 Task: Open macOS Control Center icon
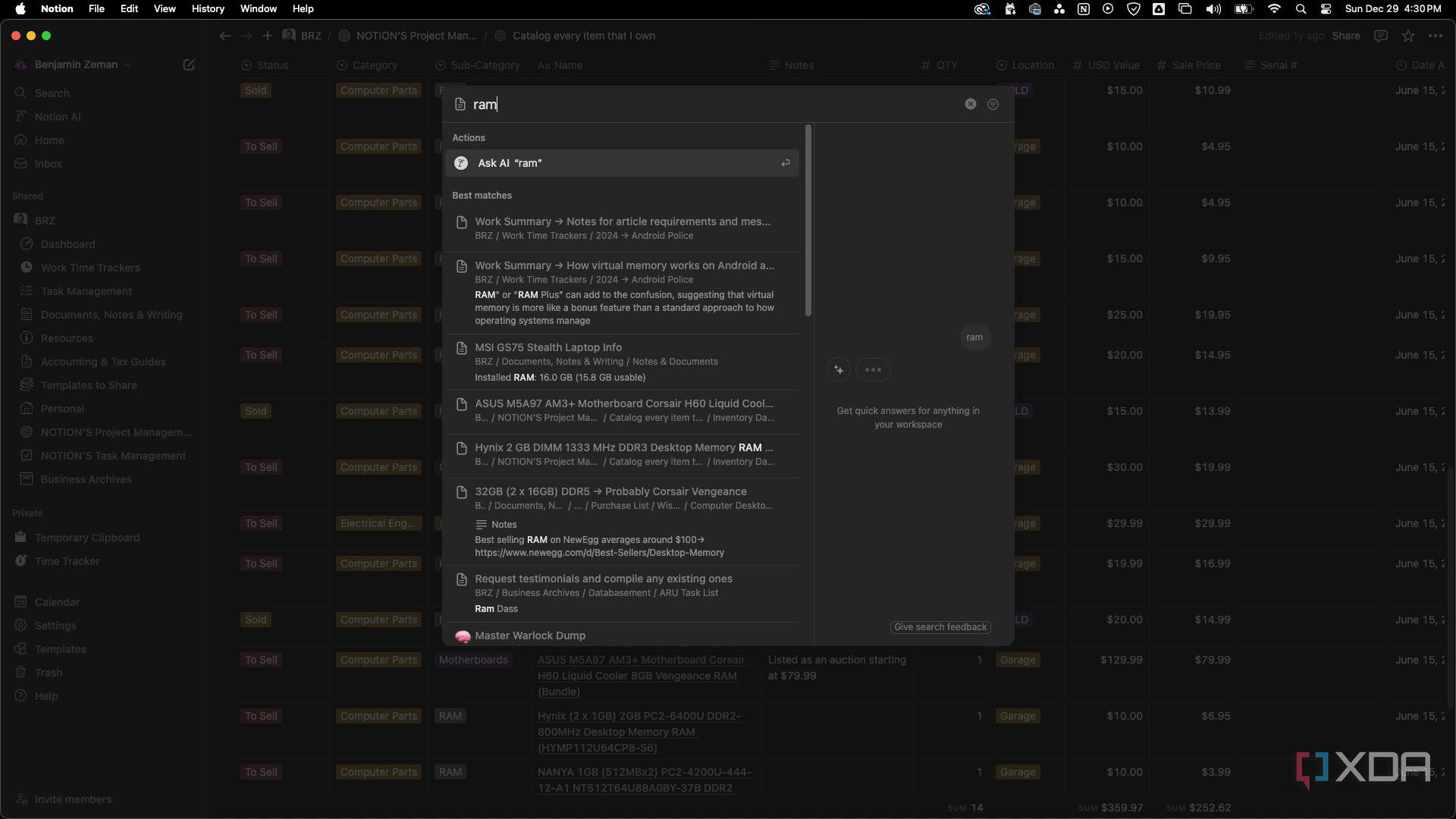click(1326, 8)
